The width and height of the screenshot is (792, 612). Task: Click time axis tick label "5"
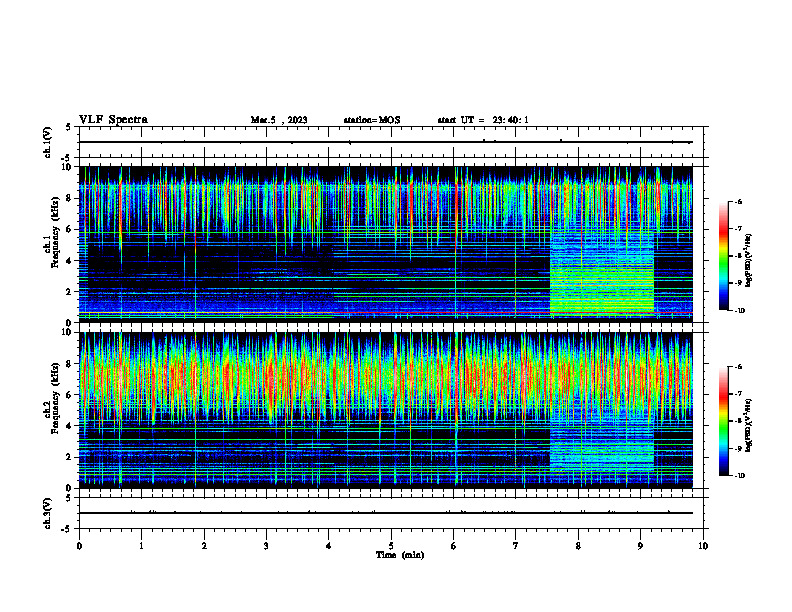(x=391, y=546)
